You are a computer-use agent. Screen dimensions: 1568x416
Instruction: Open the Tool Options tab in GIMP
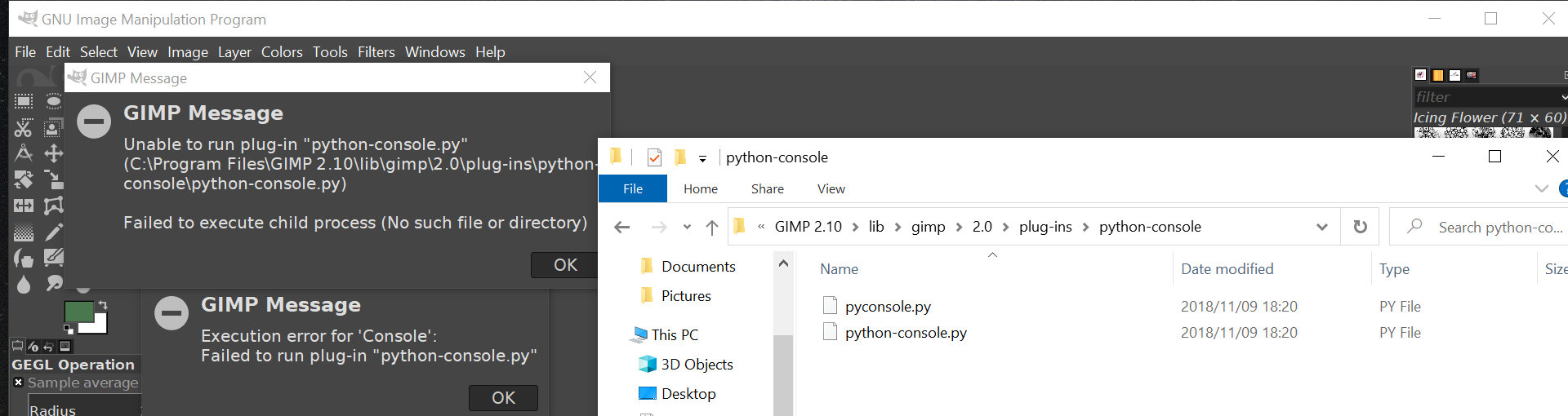(x=18, y=347)
